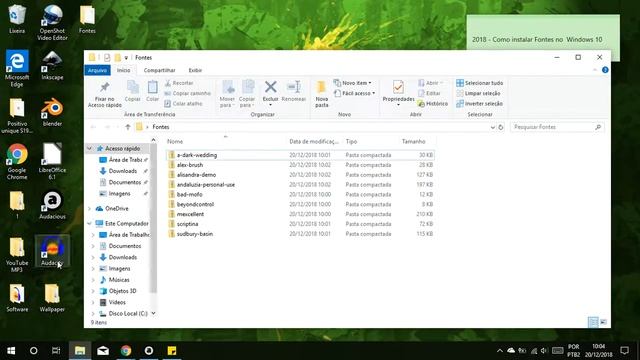Viewport: 640px width, 360px height.
Task: Click the Editar ribbon option
Action: click(429, 93)
